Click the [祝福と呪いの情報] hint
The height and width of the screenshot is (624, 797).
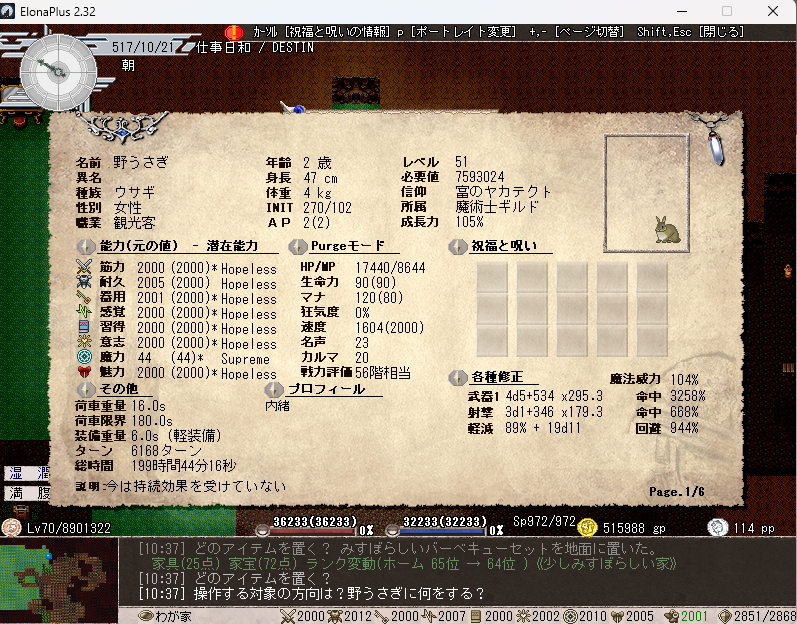tap(338, 32)
